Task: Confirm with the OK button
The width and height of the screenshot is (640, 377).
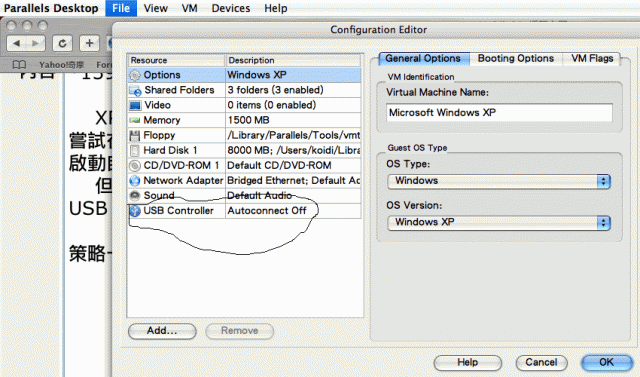Action: click(607, 362)
